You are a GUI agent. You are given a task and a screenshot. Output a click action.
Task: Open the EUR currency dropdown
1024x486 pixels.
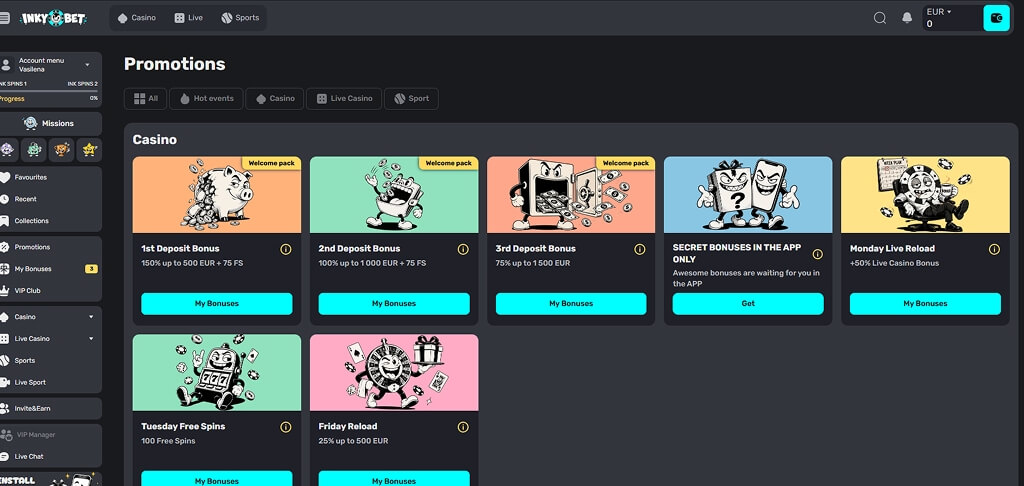tap(940, 12)
